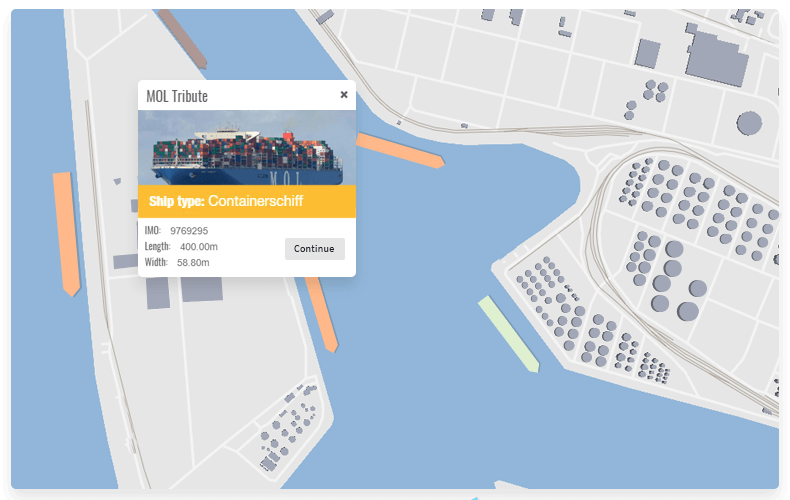Screen dimensions: 790x500
Task: Click the MOL Tribute title text
Action: (x=177, y=96)
